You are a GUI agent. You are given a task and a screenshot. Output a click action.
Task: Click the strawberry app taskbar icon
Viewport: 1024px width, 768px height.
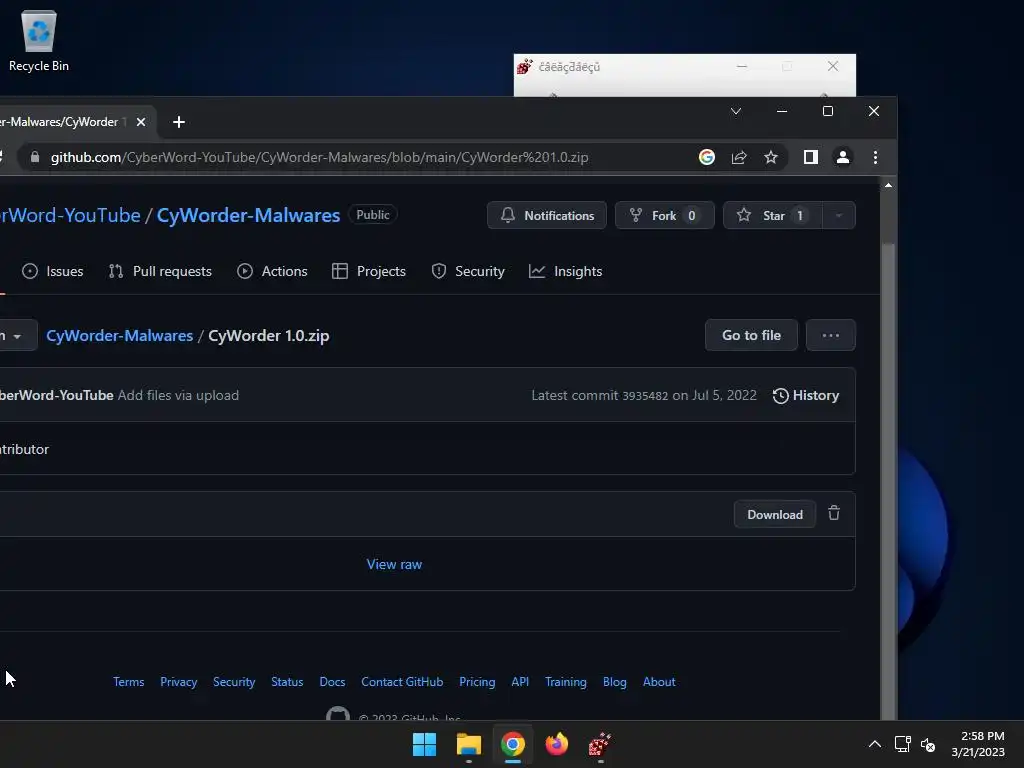pyautogui.click(x=600, y=744)
